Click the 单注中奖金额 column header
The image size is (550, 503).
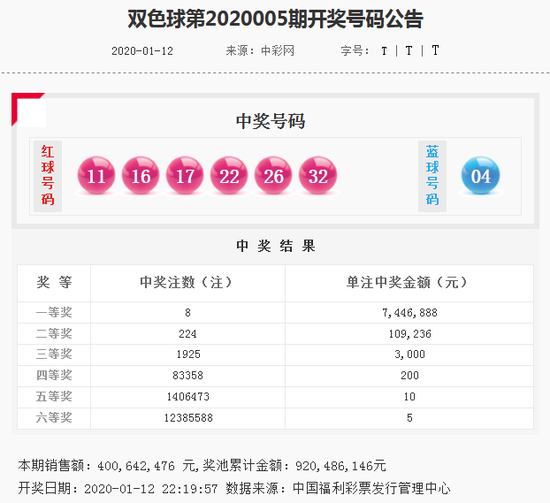pos(407,282)
